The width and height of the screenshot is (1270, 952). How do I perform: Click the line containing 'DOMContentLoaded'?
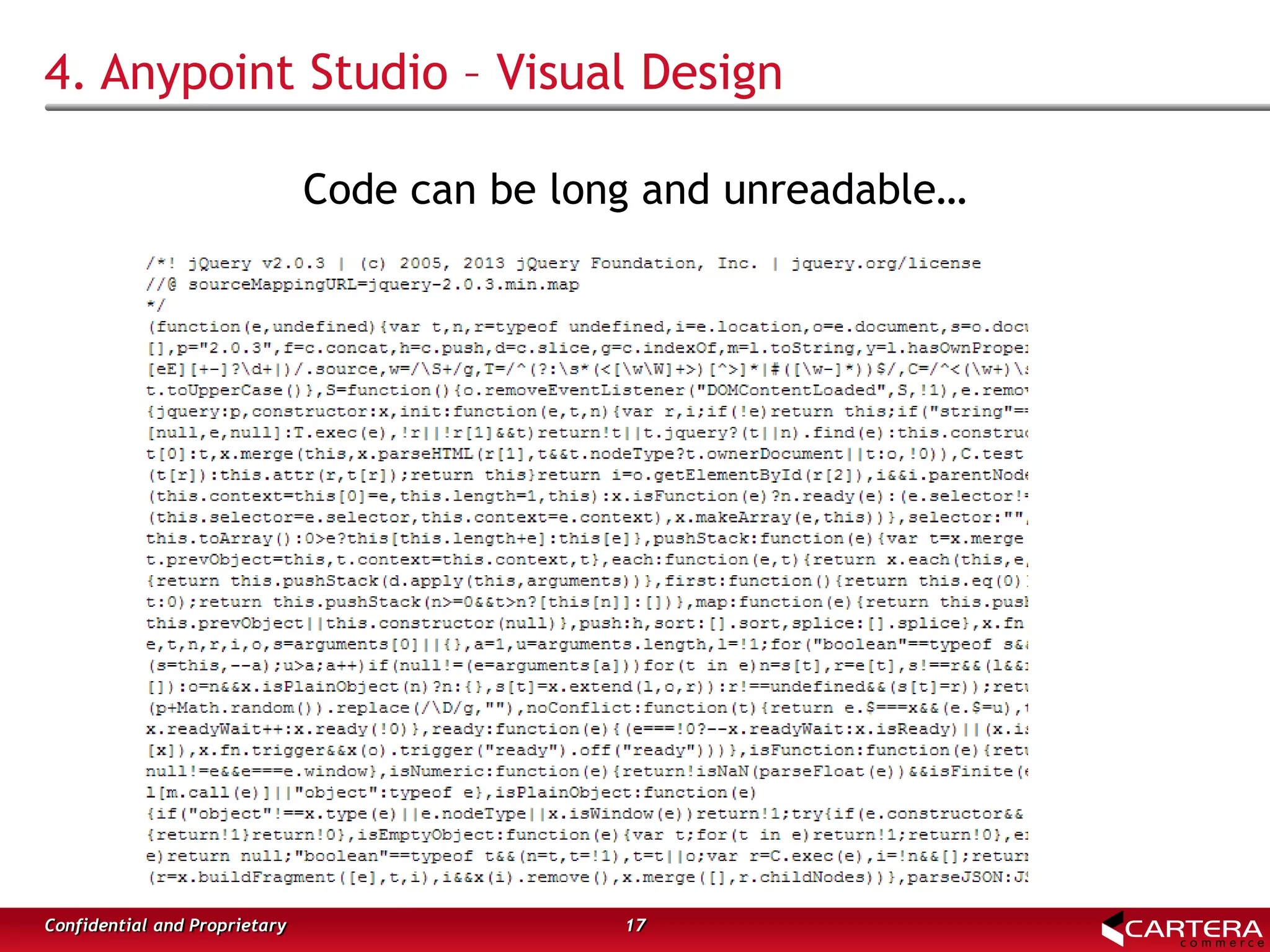click(x=587, y=390)
